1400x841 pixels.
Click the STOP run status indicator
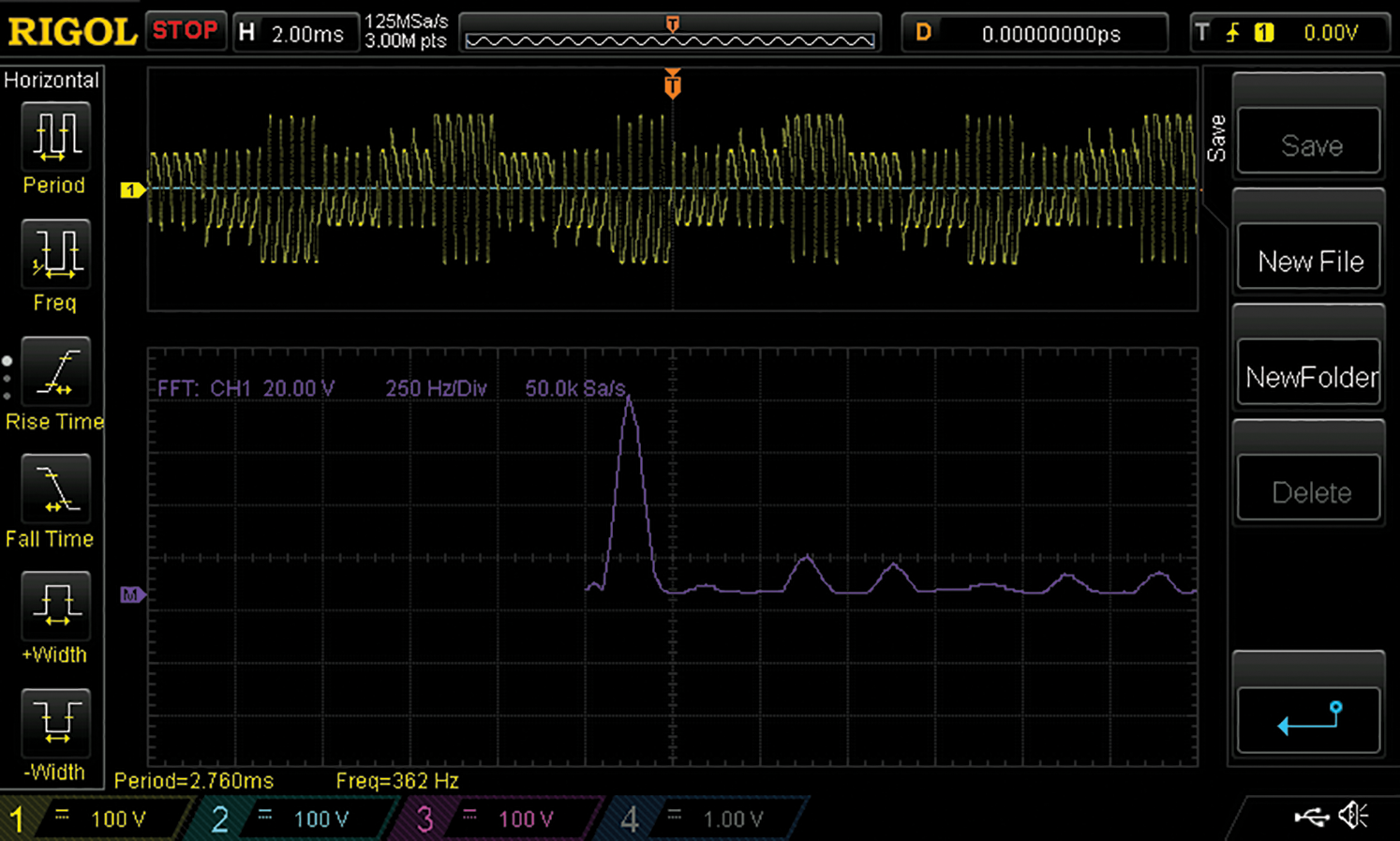coord(185,31)
